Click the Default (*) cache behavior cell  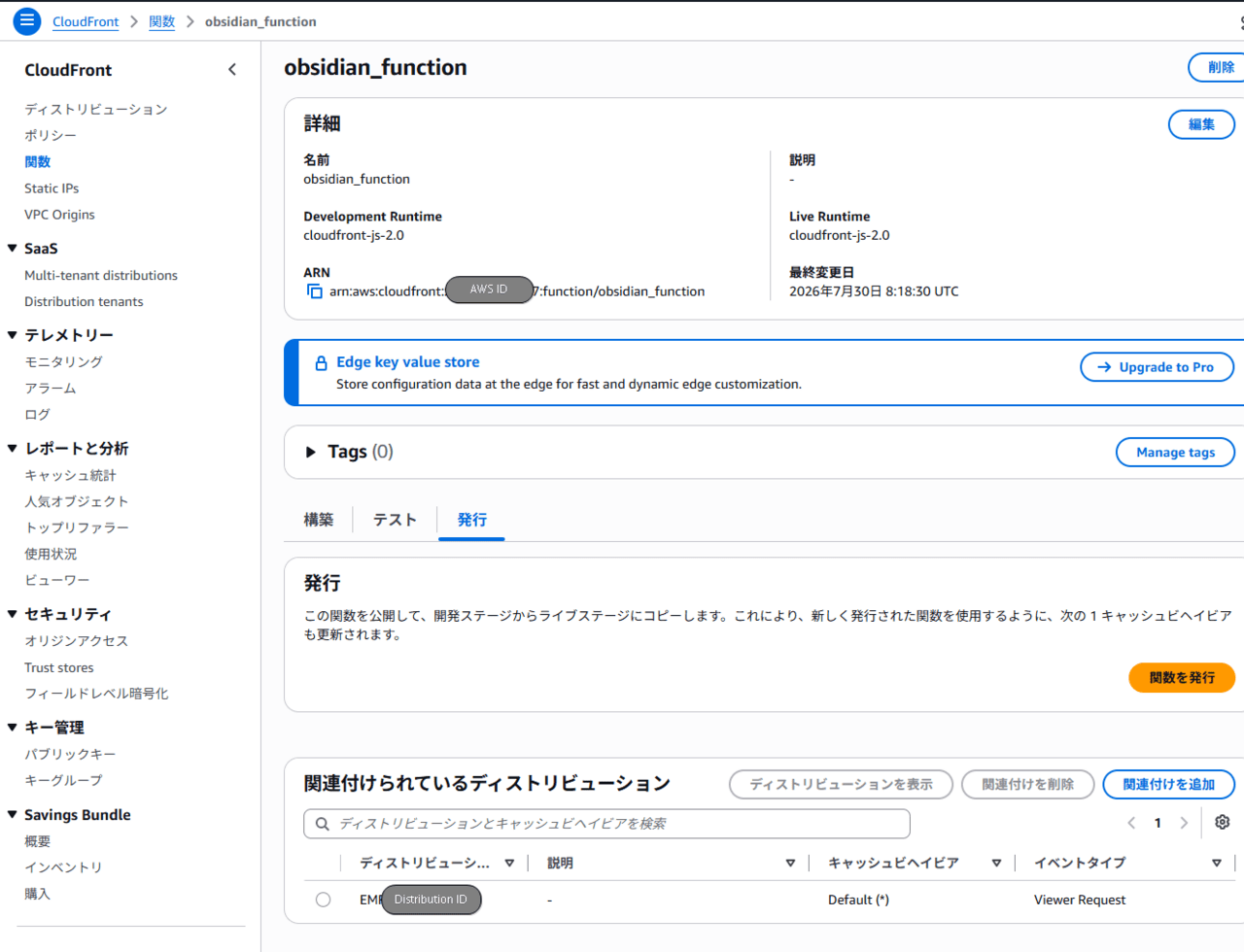click(x=858, y=900)
